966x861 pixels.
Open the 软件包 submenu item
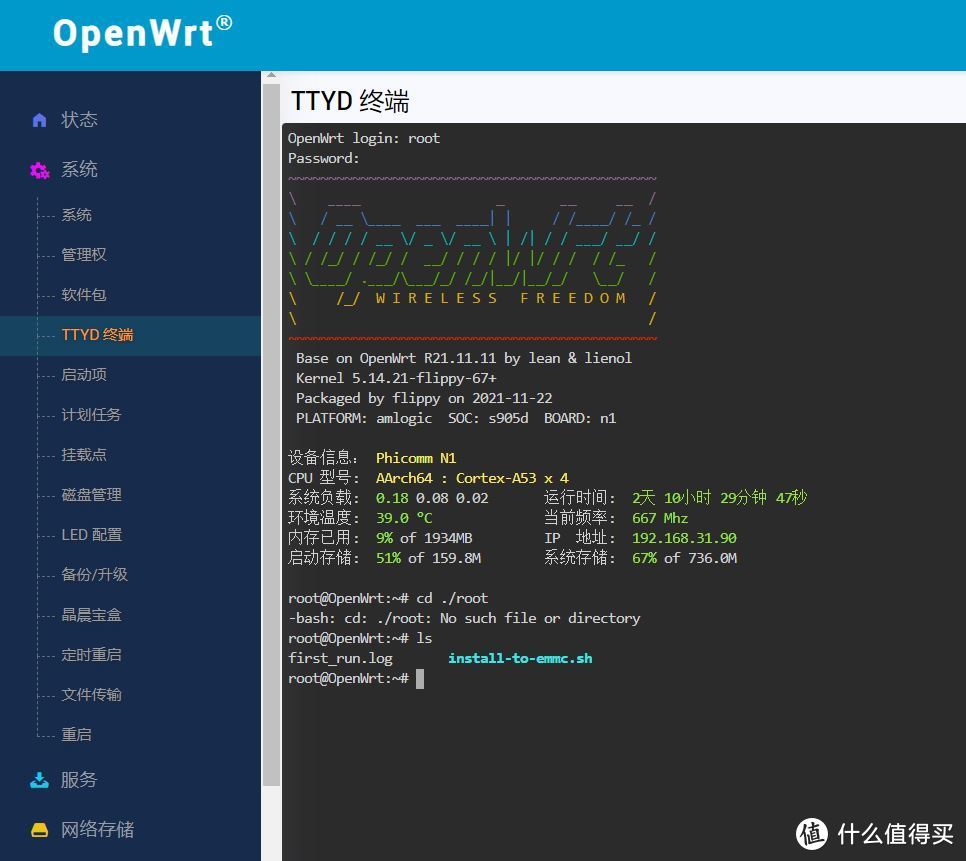point(84,295)
